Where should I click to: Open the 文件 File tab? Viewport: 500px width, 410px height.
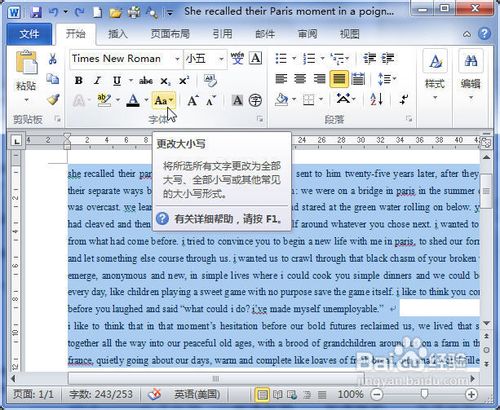tap(29, 34)
